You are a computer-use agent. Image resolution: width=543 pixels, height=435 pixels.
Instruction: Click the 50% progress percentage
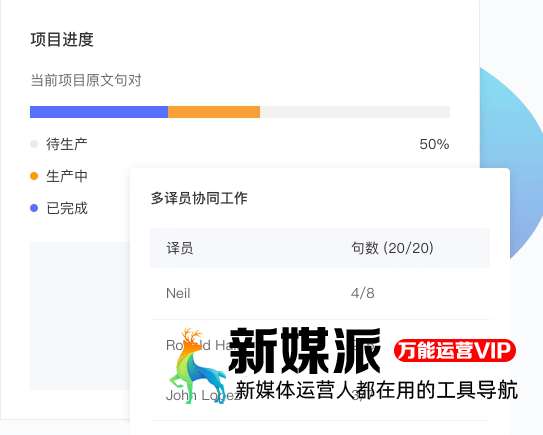(x=434, y=144)
